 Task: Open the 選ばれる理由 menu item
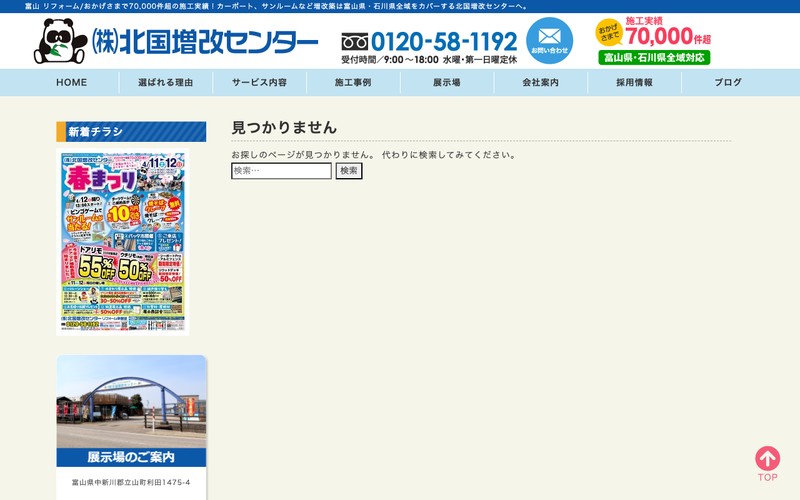(x=165, y=82)
